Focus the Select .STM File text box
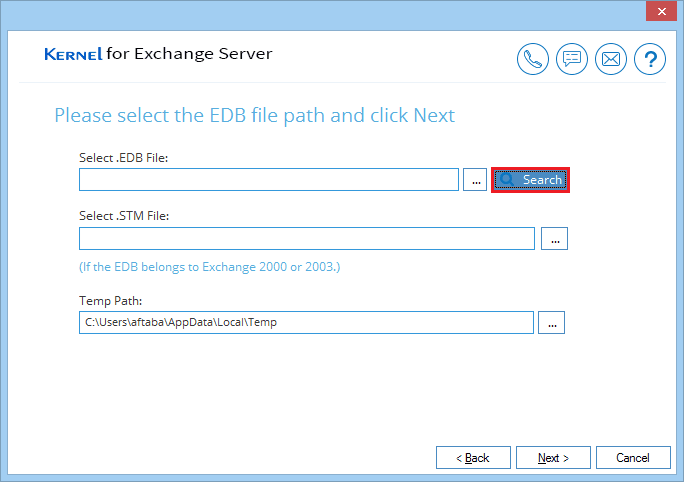This screenshot has width=685, height=483. click(x=307, y=238)
